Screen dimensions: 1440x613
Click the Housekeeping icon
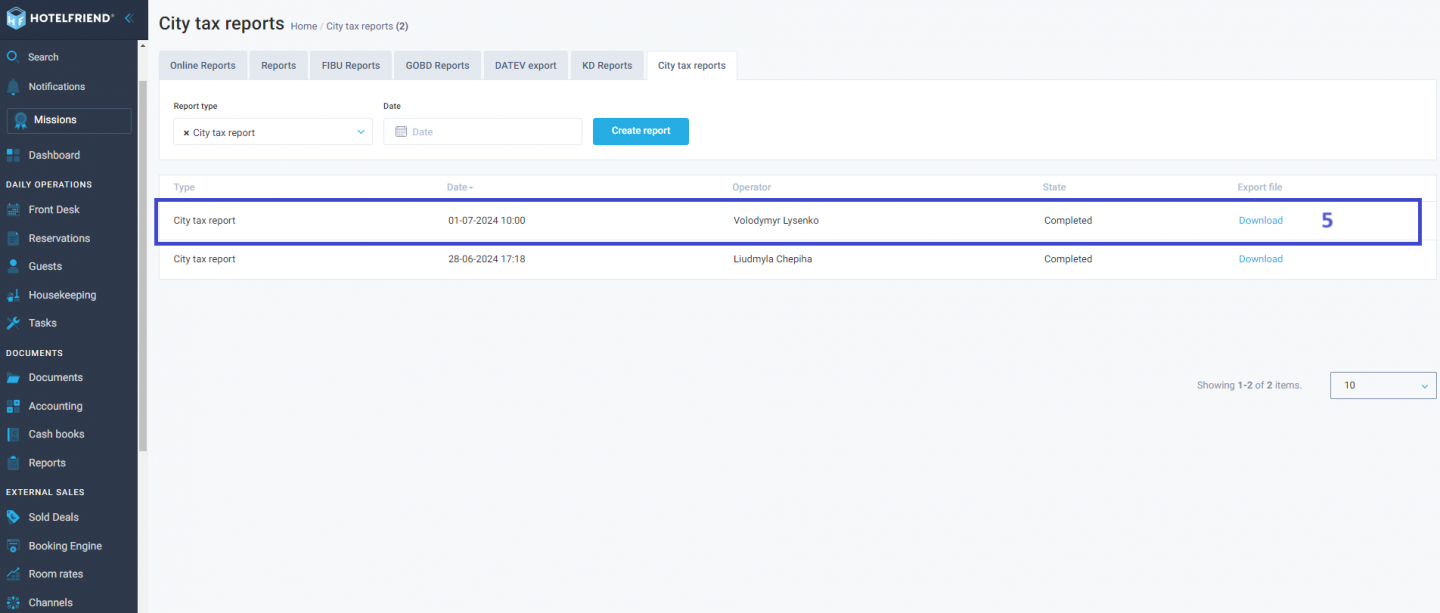click(x=13, y=295)
